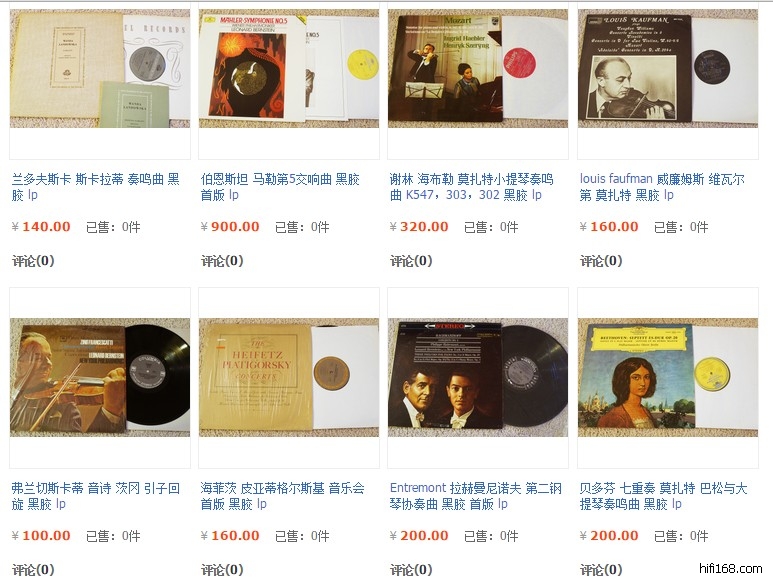
Task: Open the Rachmaninoff stereo album cover image
Action: (x=478, y=377)
